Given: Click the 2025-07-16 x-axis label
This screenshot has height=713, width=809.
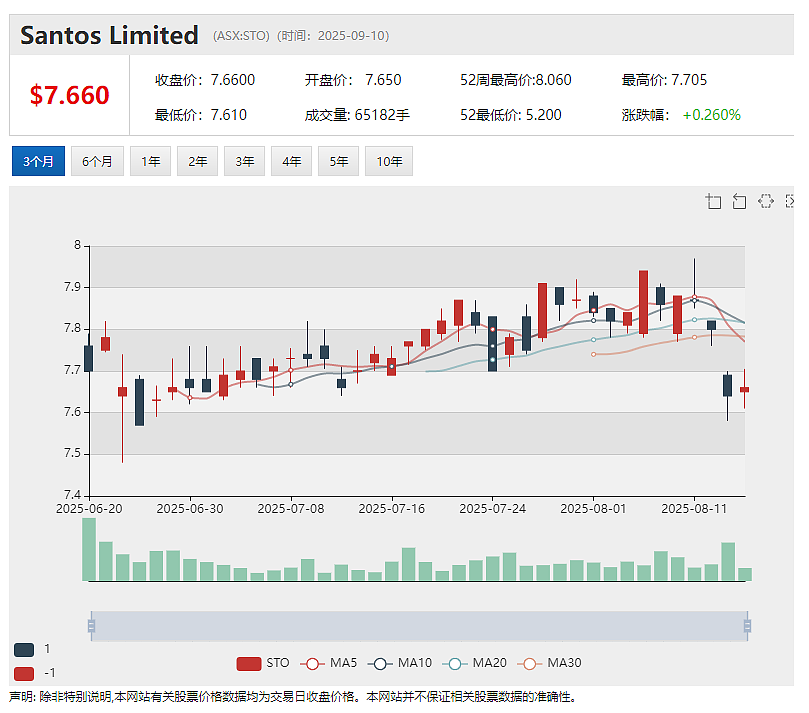Looking at the screenshot, I should click(x=392, y=509).
